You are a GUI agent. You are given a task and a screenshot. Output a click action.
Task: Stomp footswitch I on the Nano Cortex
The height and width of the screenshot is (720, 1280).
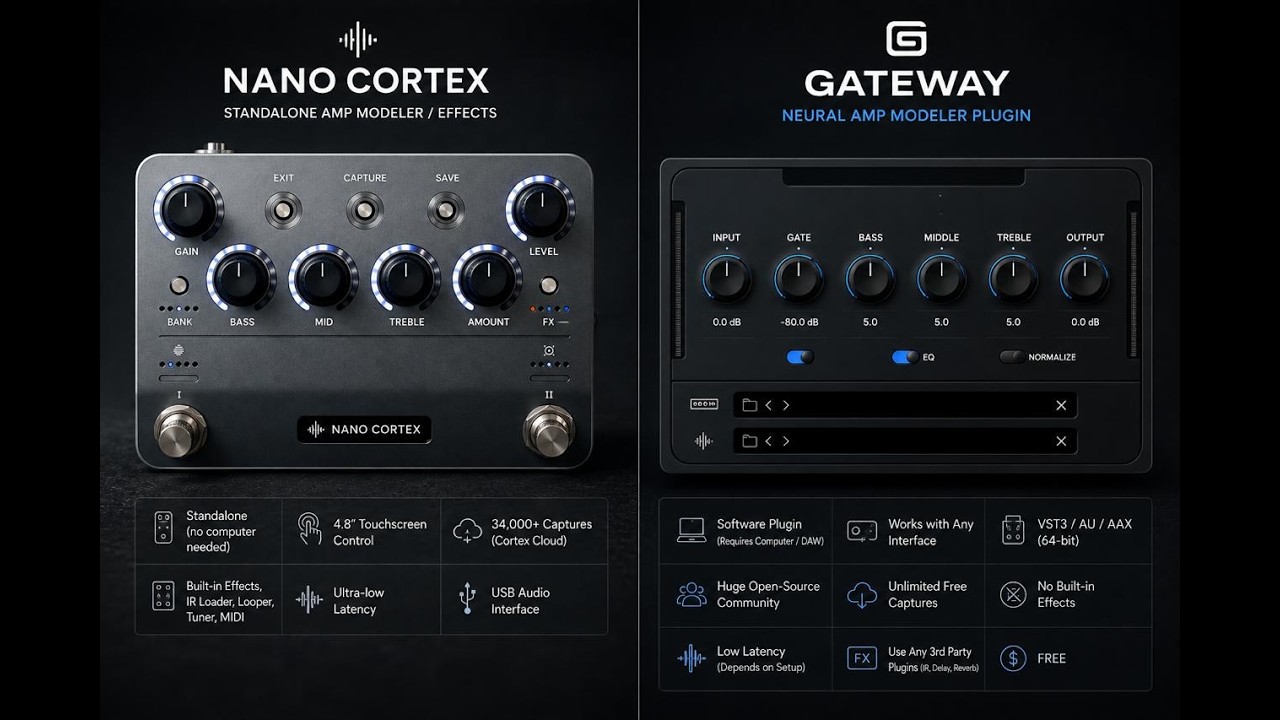[180, 431]
